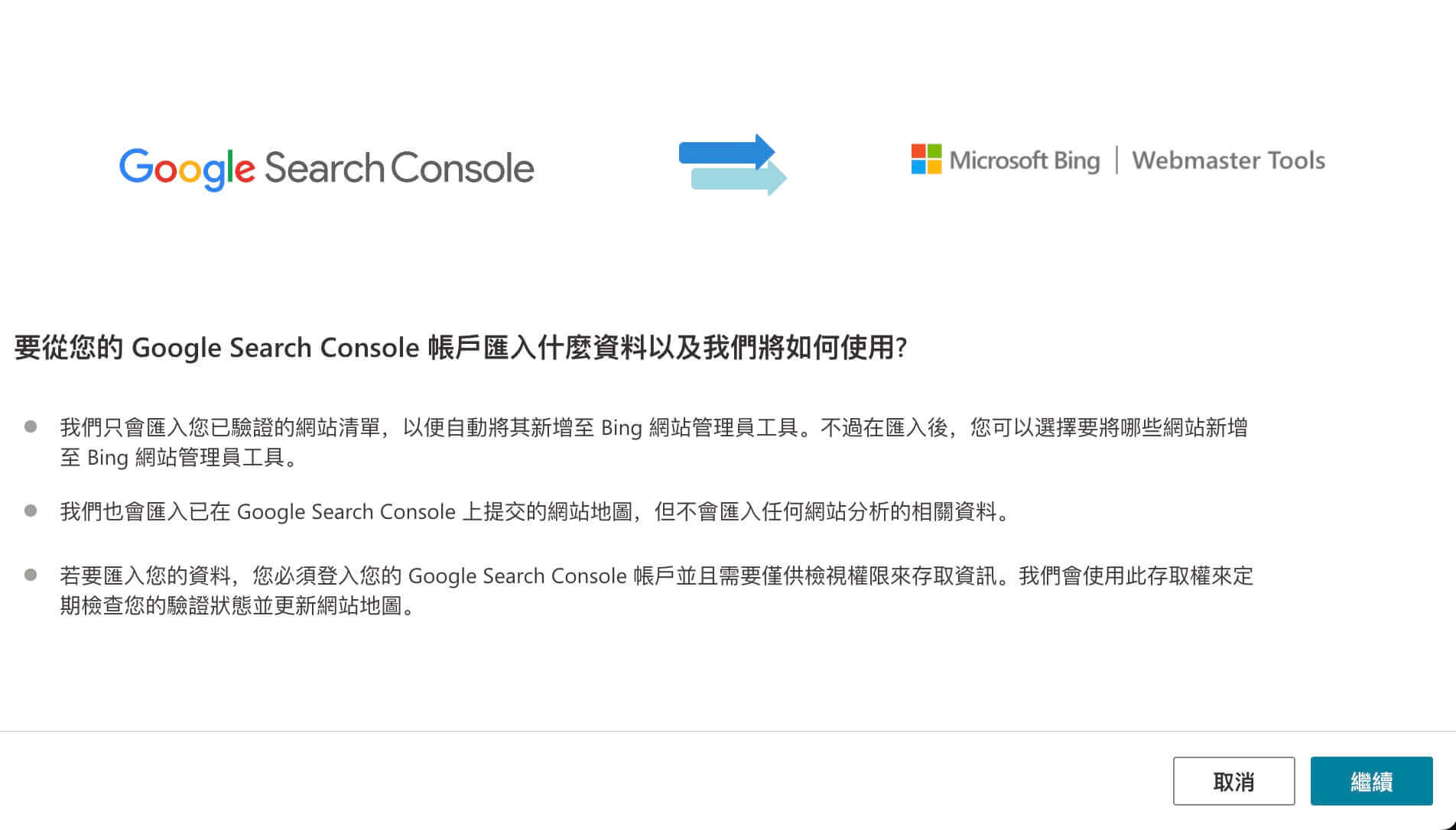Click the bullet dot before 我們也會匯入

(31, 511)
